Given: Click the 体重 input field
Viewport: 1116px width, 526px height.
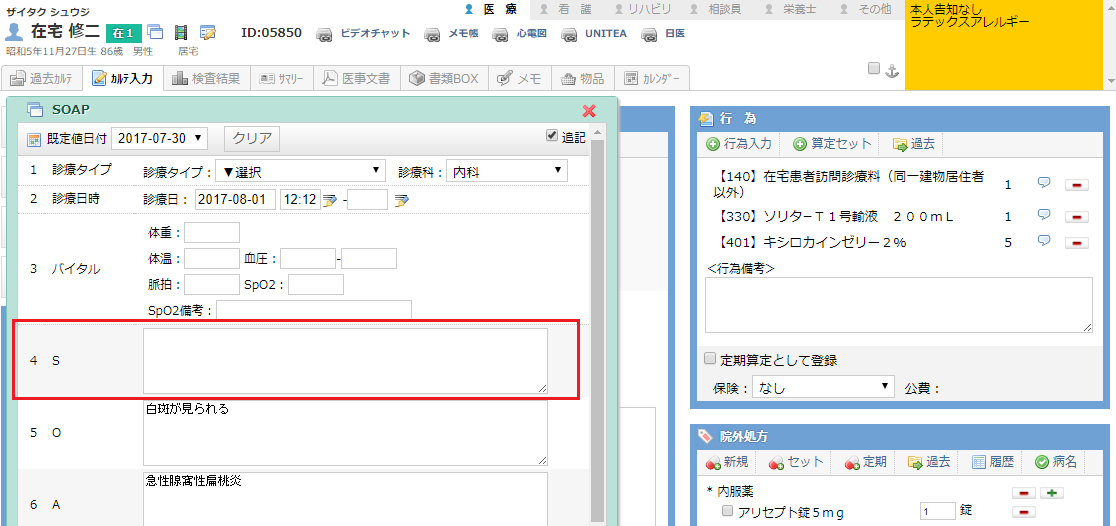Looking at the screenshot, I should [212, 233].
